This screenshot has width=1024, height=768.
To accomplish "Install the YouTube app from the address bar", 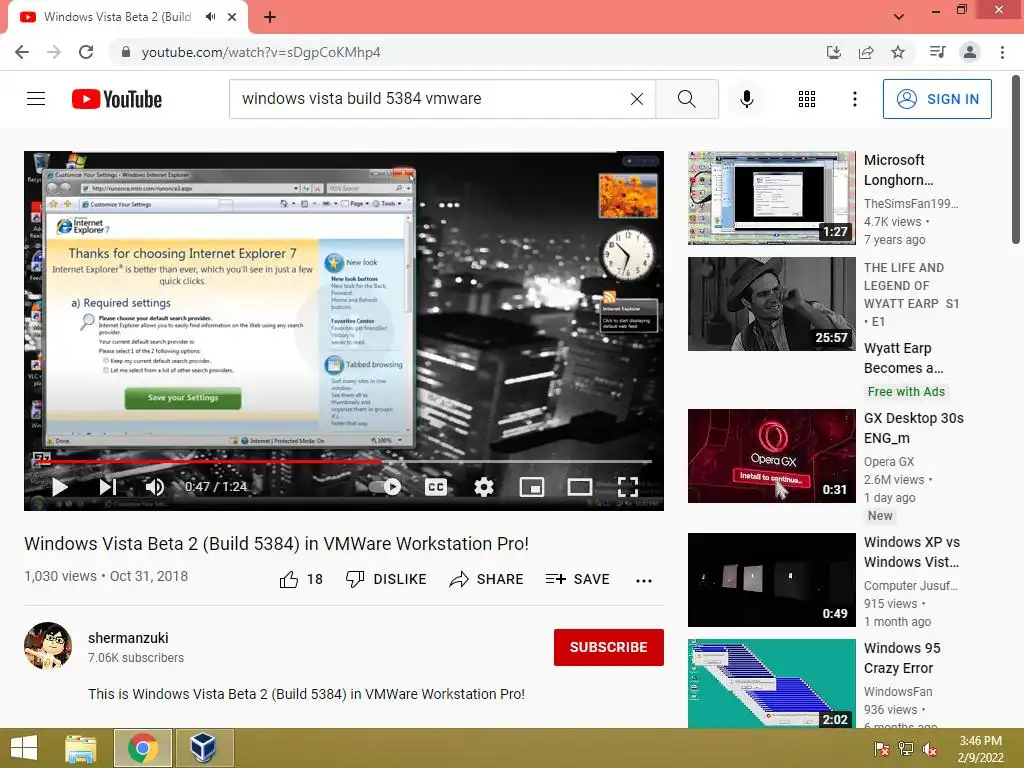I will (833, 52).
